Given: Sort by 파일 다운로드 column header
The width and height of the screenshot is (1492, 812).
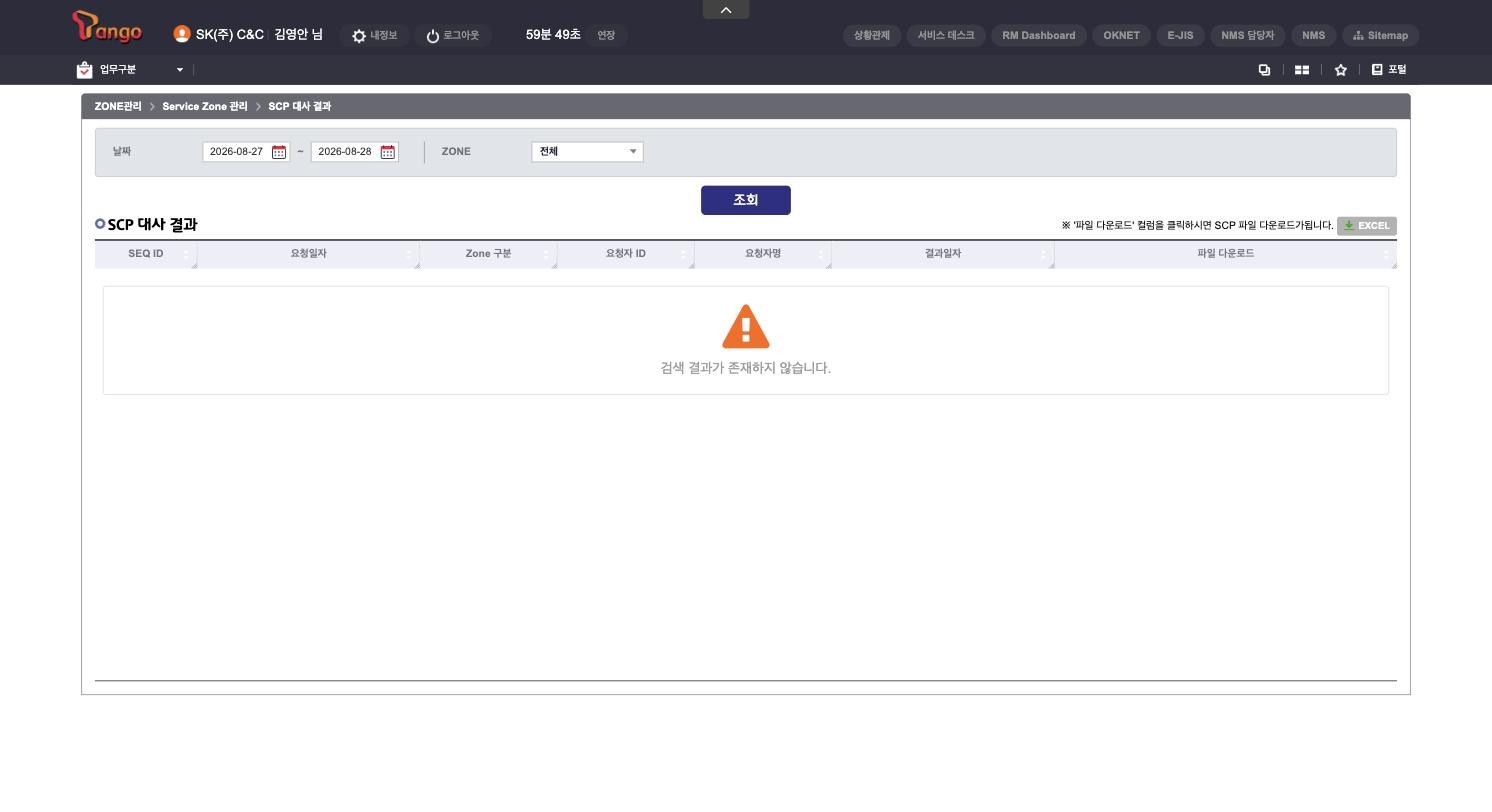Looking at the screenshot, I should pos(1226,254).
